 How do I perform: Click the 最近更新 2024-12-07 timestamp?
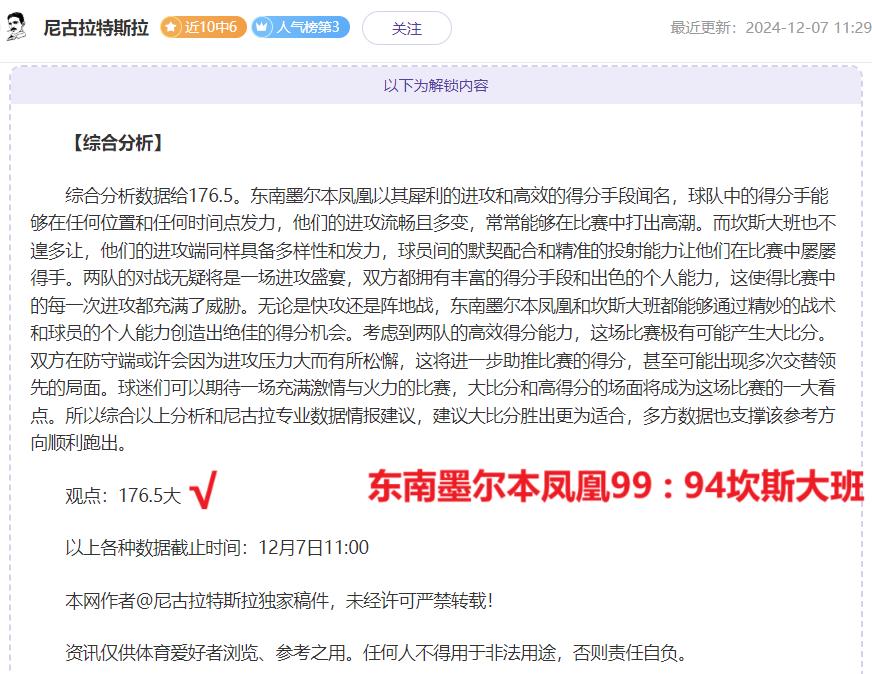(x=771, y=27)
